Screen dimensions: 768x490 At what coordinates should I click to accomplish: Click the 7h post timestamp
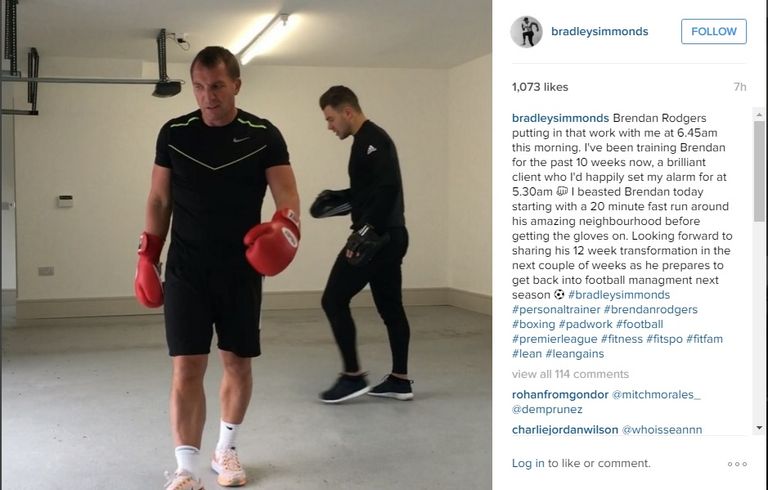tap(740, 87)
